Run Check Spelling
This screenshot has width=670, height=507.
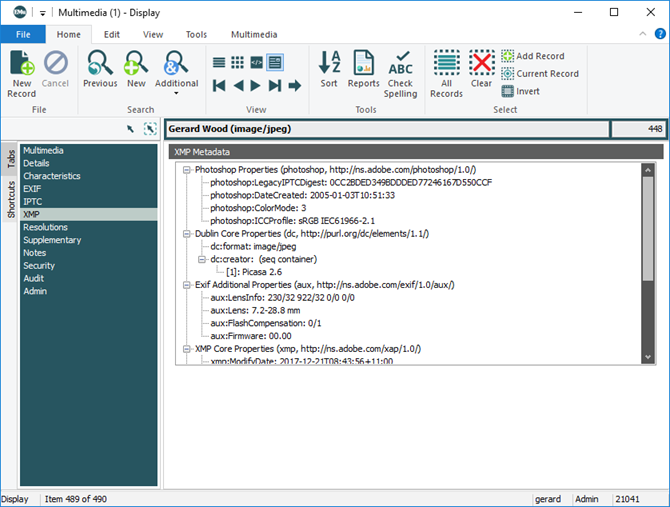tap(400, 66)
